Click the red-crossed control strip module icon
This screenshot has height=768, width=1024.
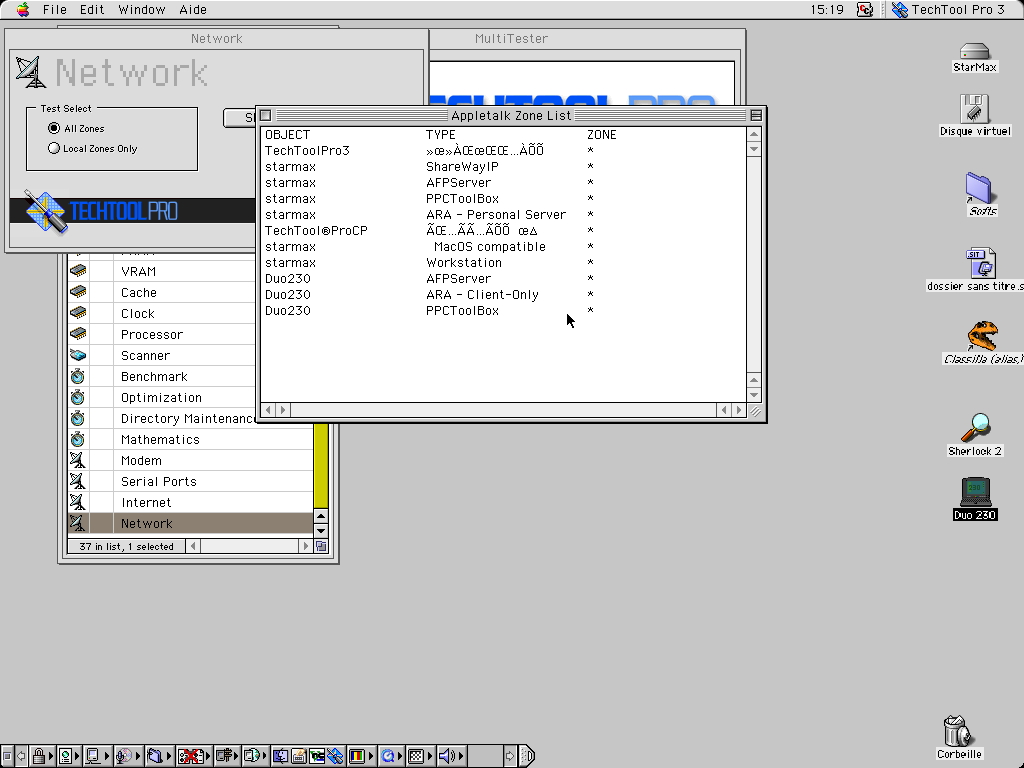[190, 756]
